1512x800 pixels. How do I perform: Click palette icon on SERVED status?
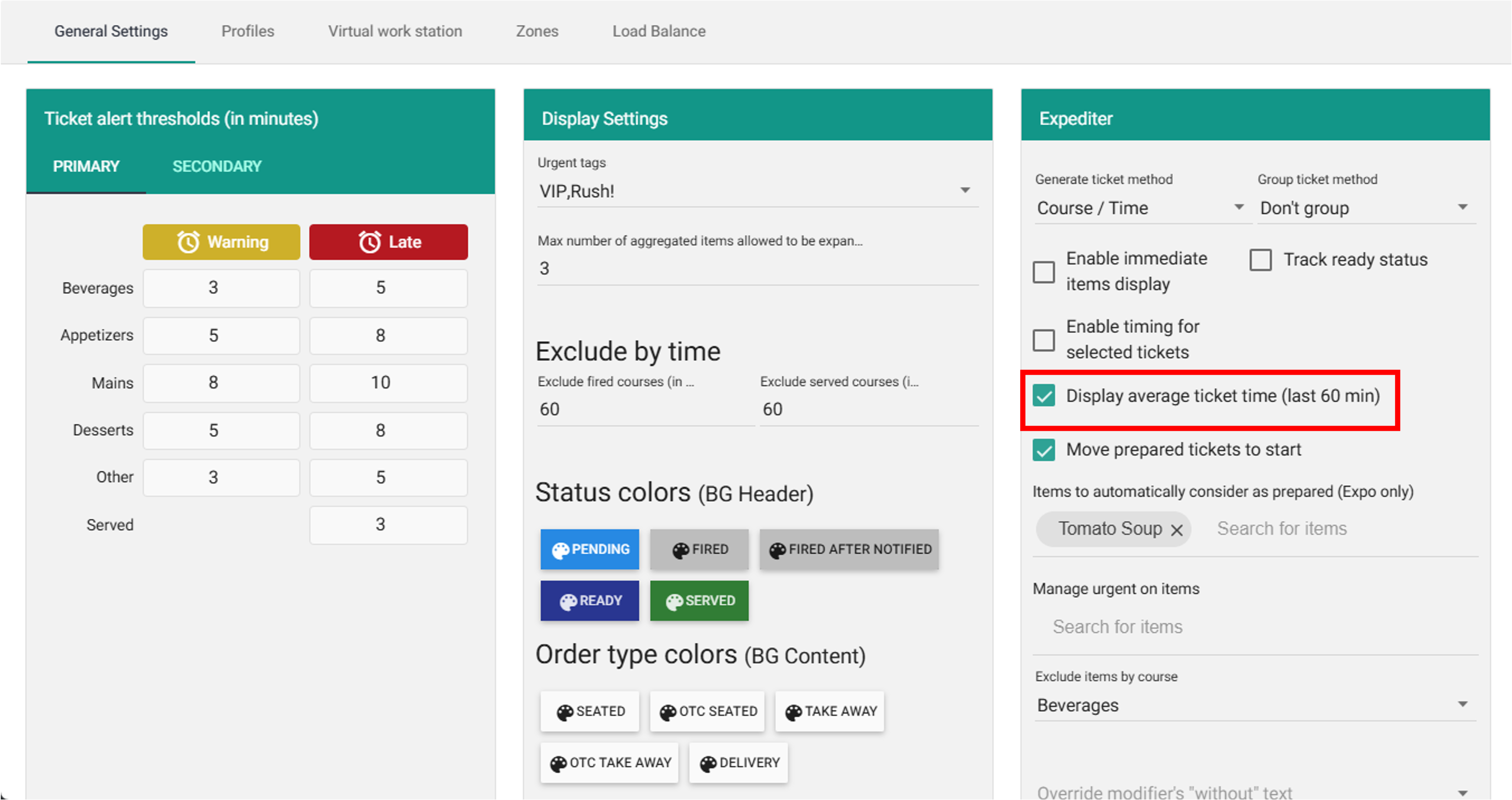coord(674,602)
